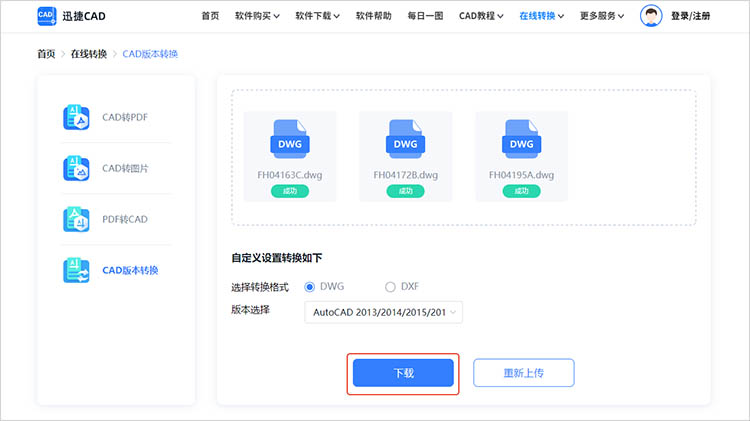Image resolution: width=750 pixels, height=421 pixels.
Task: Open the CAD转图片 sidebar label
Action: tap(125, 168)
